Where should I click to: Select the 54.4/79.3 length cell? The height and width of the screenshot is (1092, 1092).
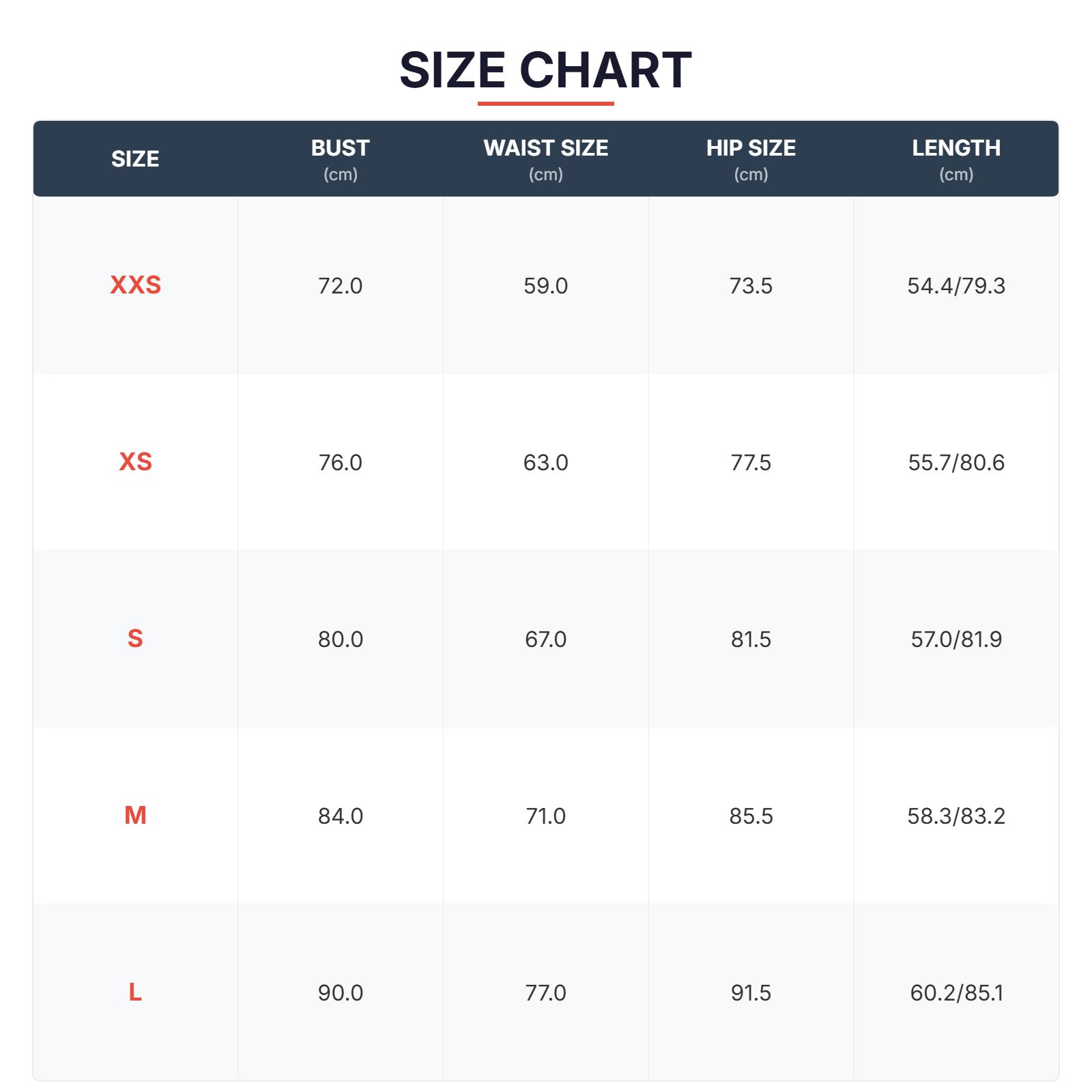[x=956, y=285]
